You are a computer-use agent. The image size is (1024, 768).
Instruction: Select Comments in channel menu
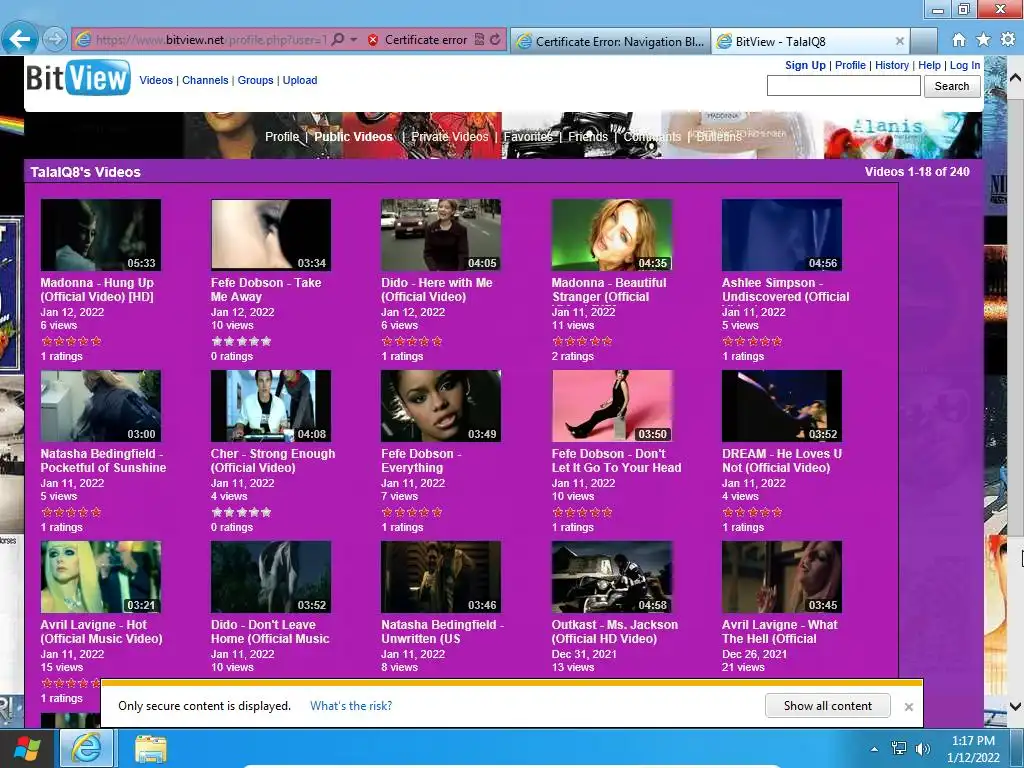(x=652, y=136)
